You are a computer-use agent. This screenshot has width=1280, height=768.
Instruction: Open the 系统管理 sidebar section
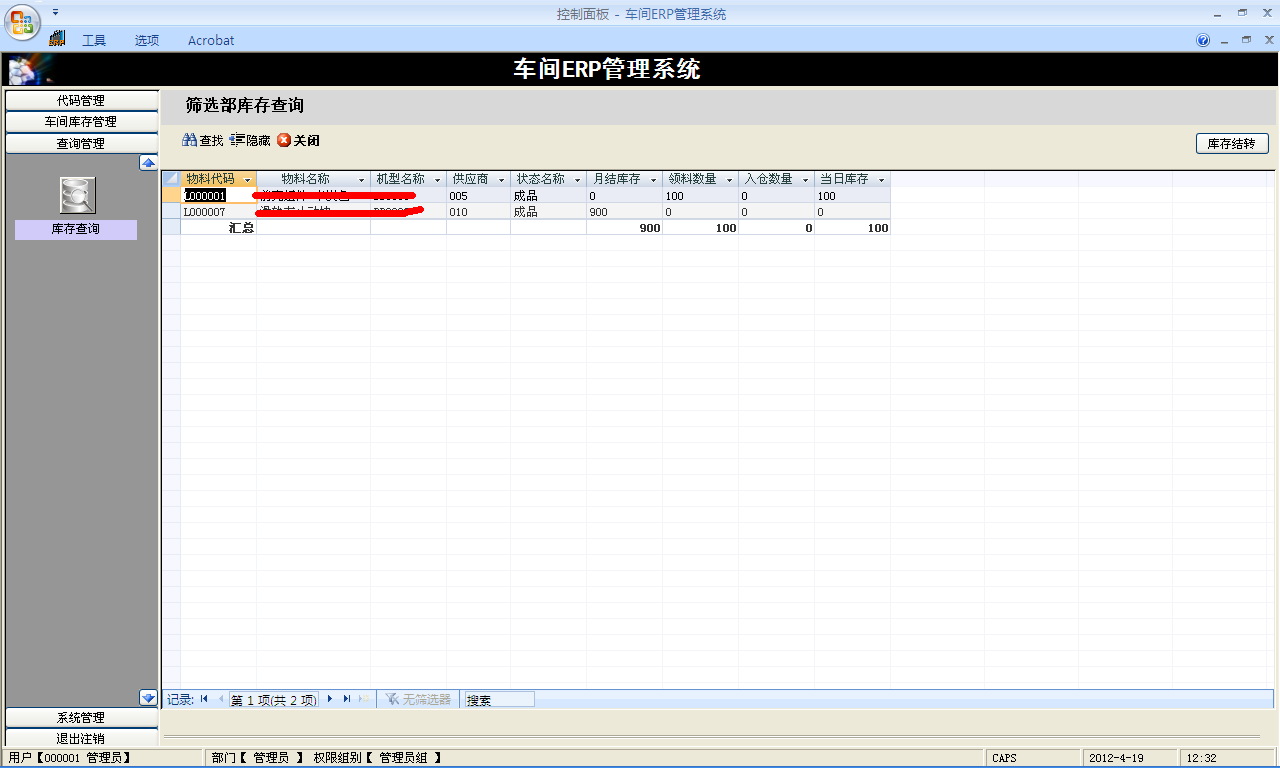coord(81,717)
